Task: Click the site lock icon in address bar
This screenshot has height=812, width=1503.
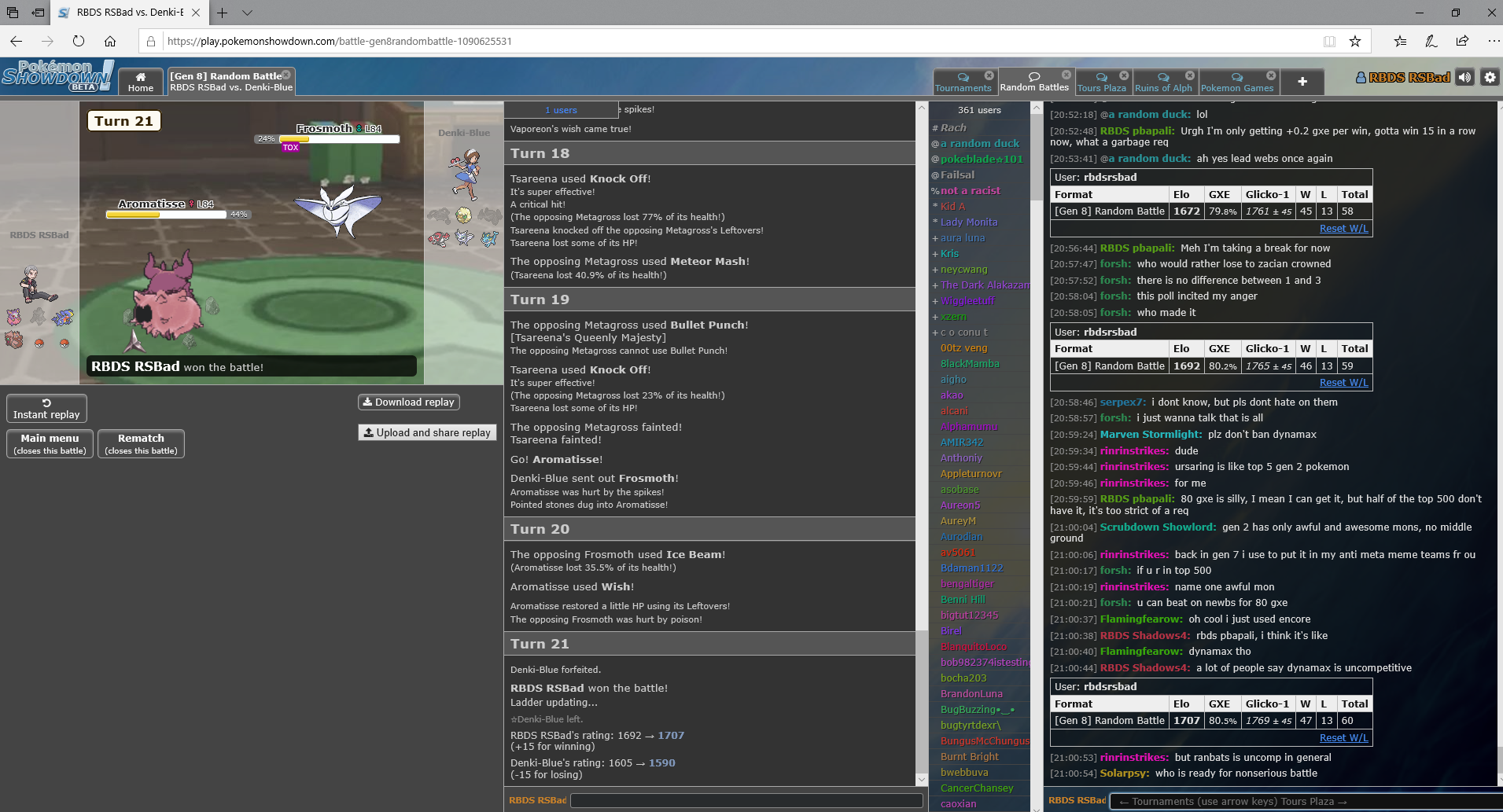Action: pos(151,41)
